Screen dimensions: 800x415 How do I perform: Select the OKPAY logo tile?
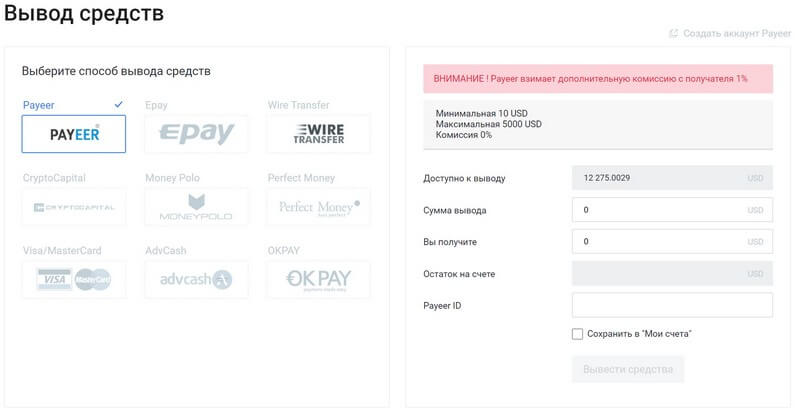coord(318,280)
